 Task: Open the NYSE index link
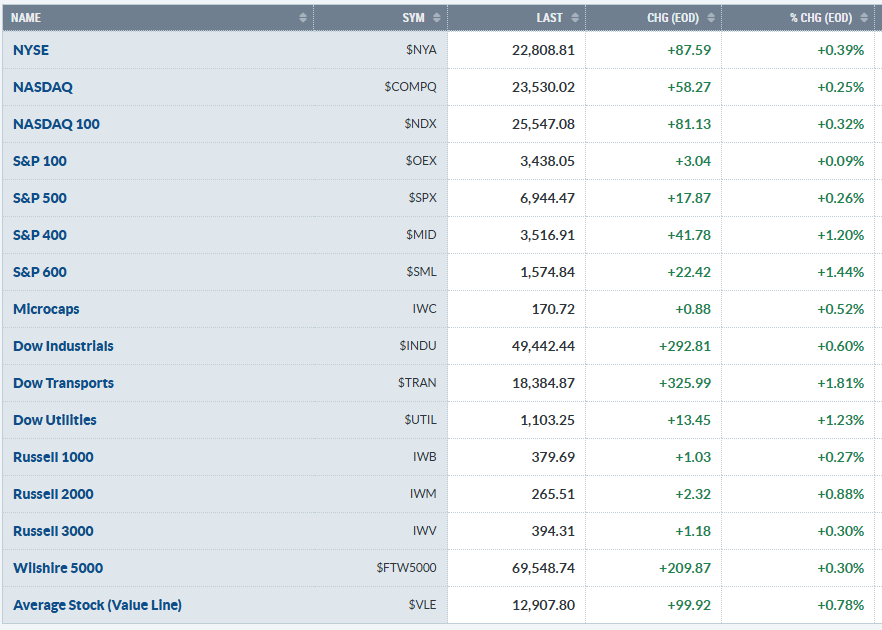click(x=31, y=50)
